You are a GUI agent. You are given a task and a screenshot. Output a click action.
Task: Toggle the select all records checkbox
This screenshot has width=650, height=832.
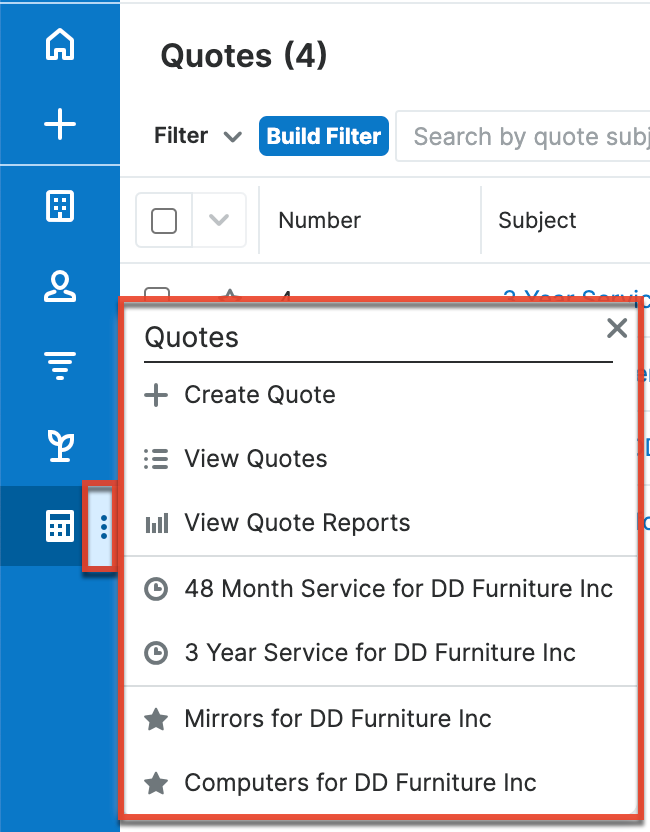pos(164,221)
